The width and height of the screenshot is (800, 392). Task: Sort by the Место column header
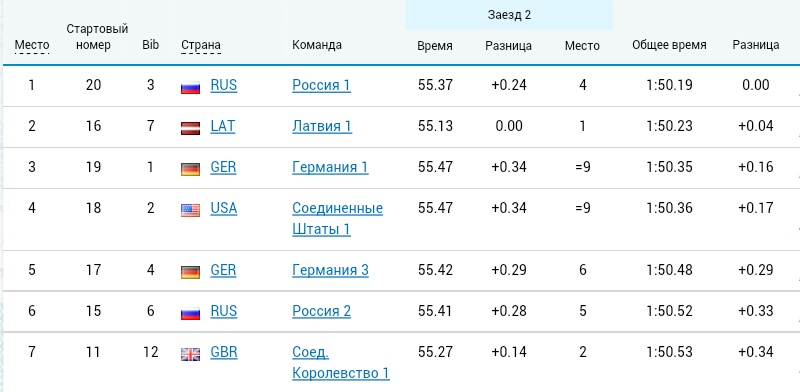point(32,45)
